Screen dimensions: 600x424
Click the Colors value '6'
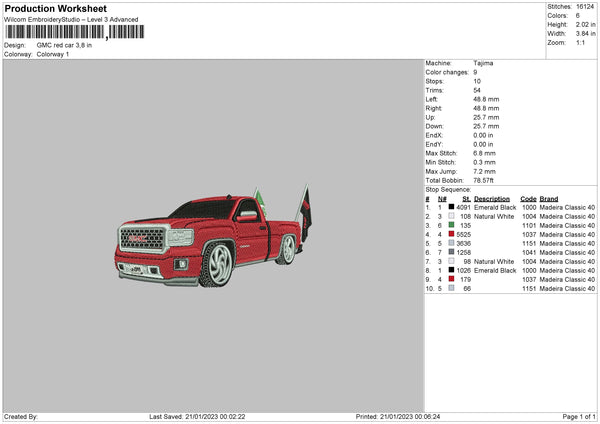578,16
